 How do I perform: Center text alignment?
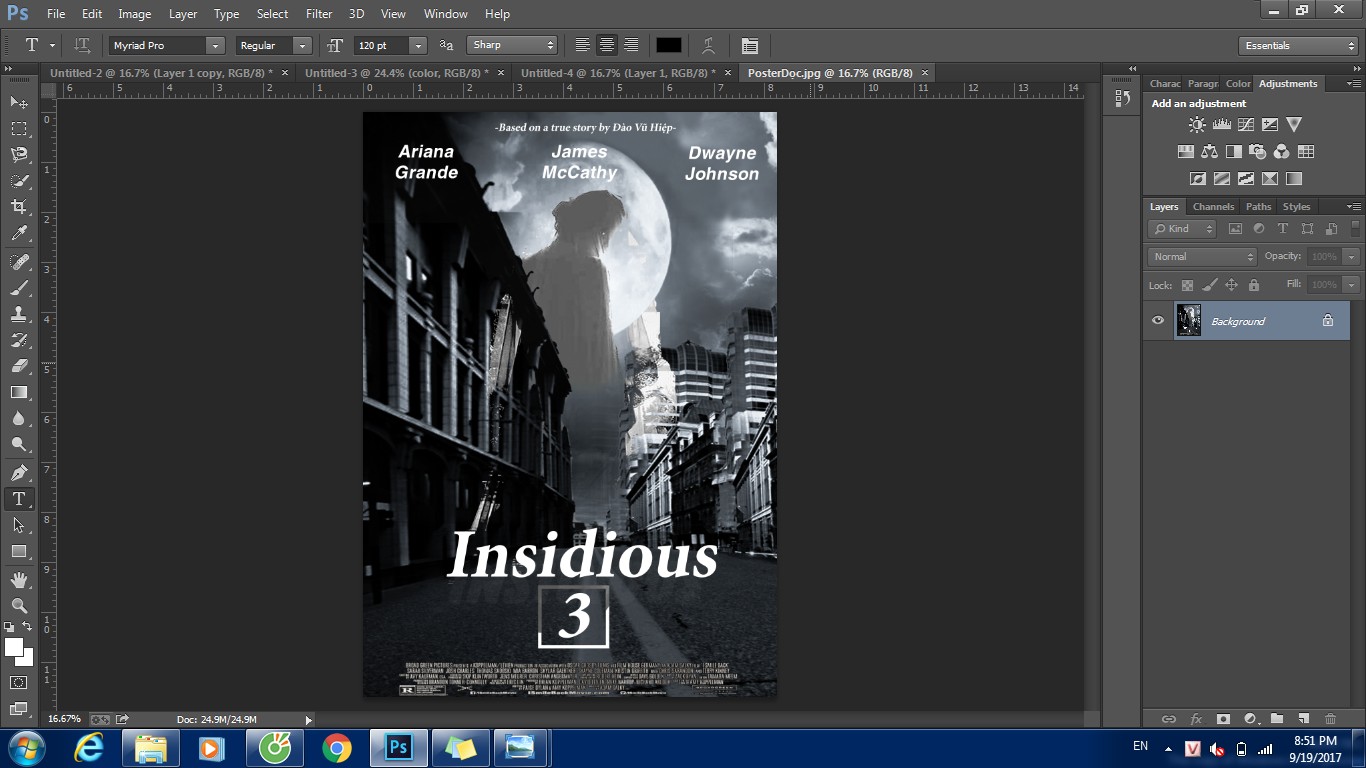(606, 45)
